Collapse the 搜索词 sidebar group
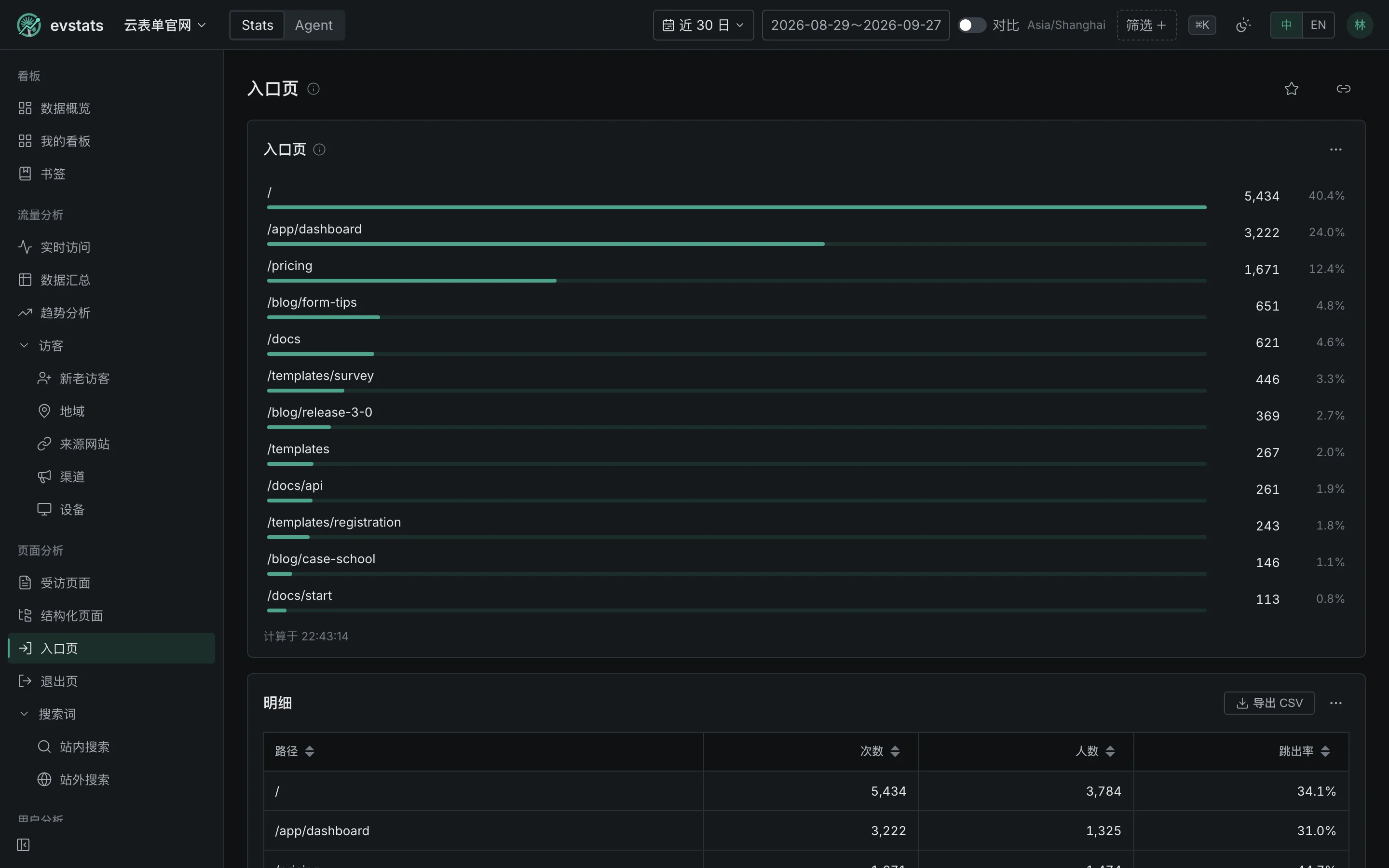 click(x=111, y=714)
